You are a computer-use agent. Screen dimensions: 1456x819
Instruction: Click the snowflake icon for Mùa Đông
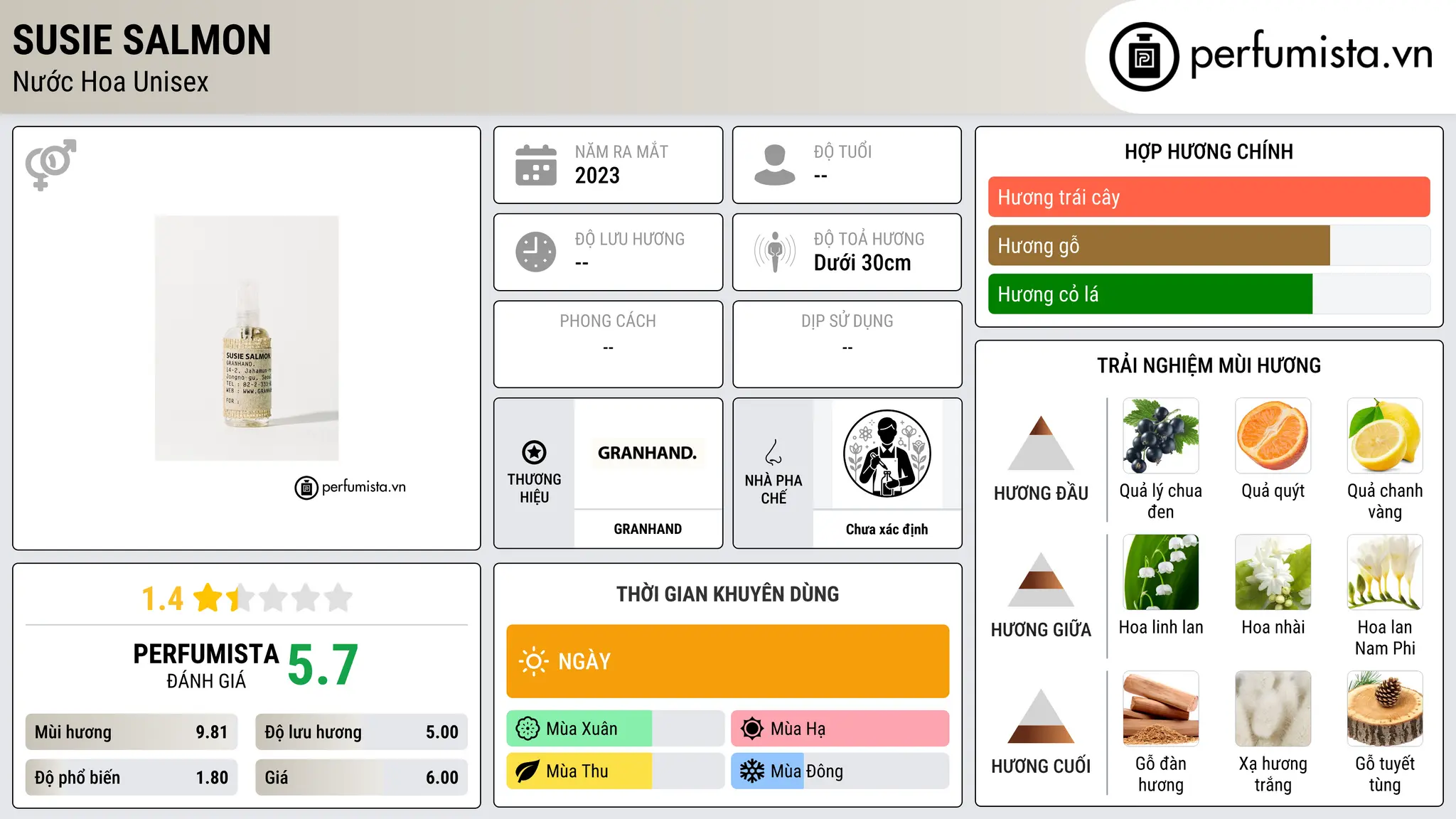pyautogui.click(x=751, y=771)
